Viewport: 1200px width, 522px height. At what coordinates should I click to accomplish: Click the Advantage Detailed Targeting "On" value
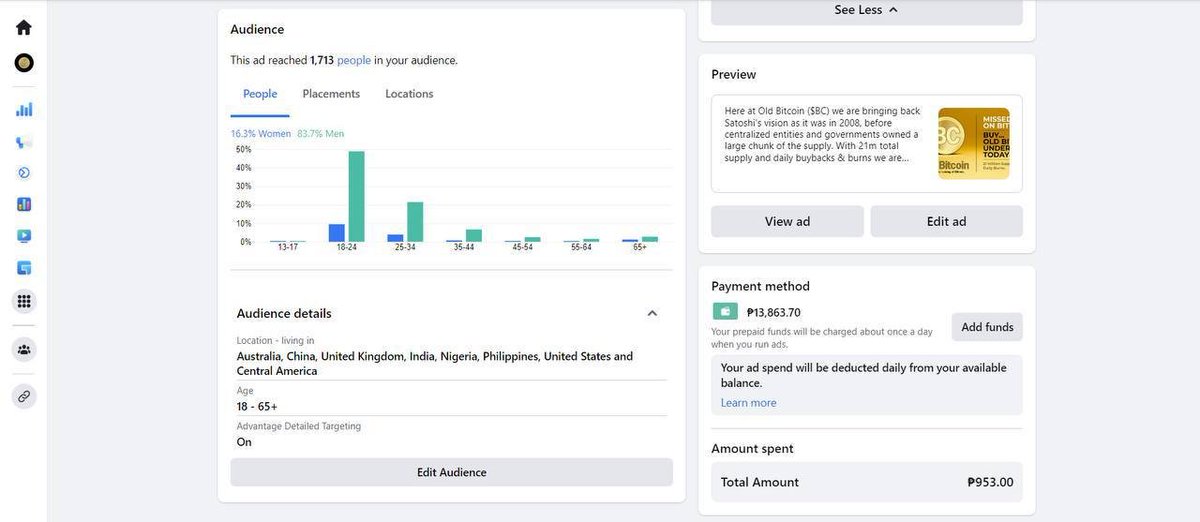tap(244, 442)
